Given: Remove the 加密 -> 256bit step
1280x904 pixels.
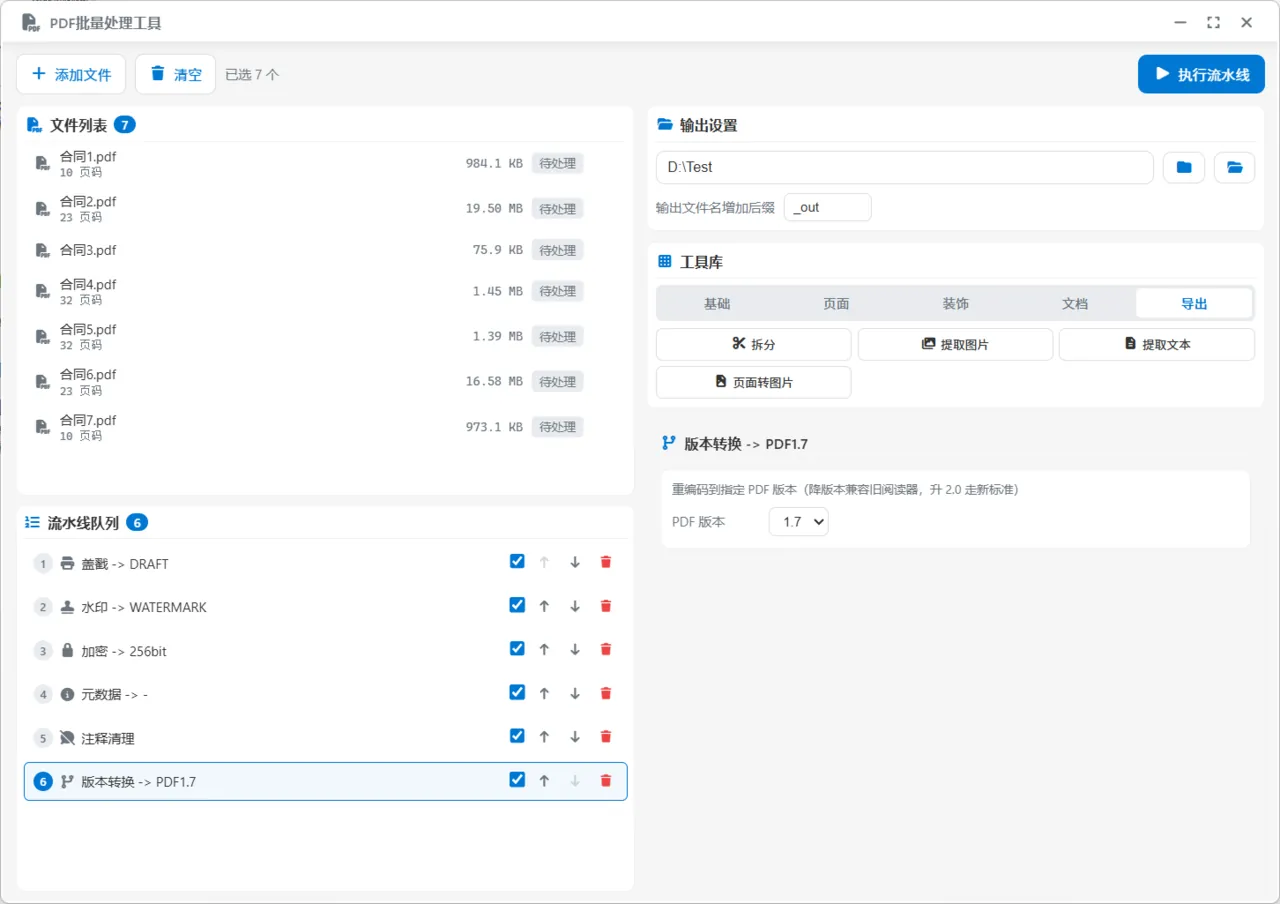Looking at the screenshot, I should pos(605,649).
